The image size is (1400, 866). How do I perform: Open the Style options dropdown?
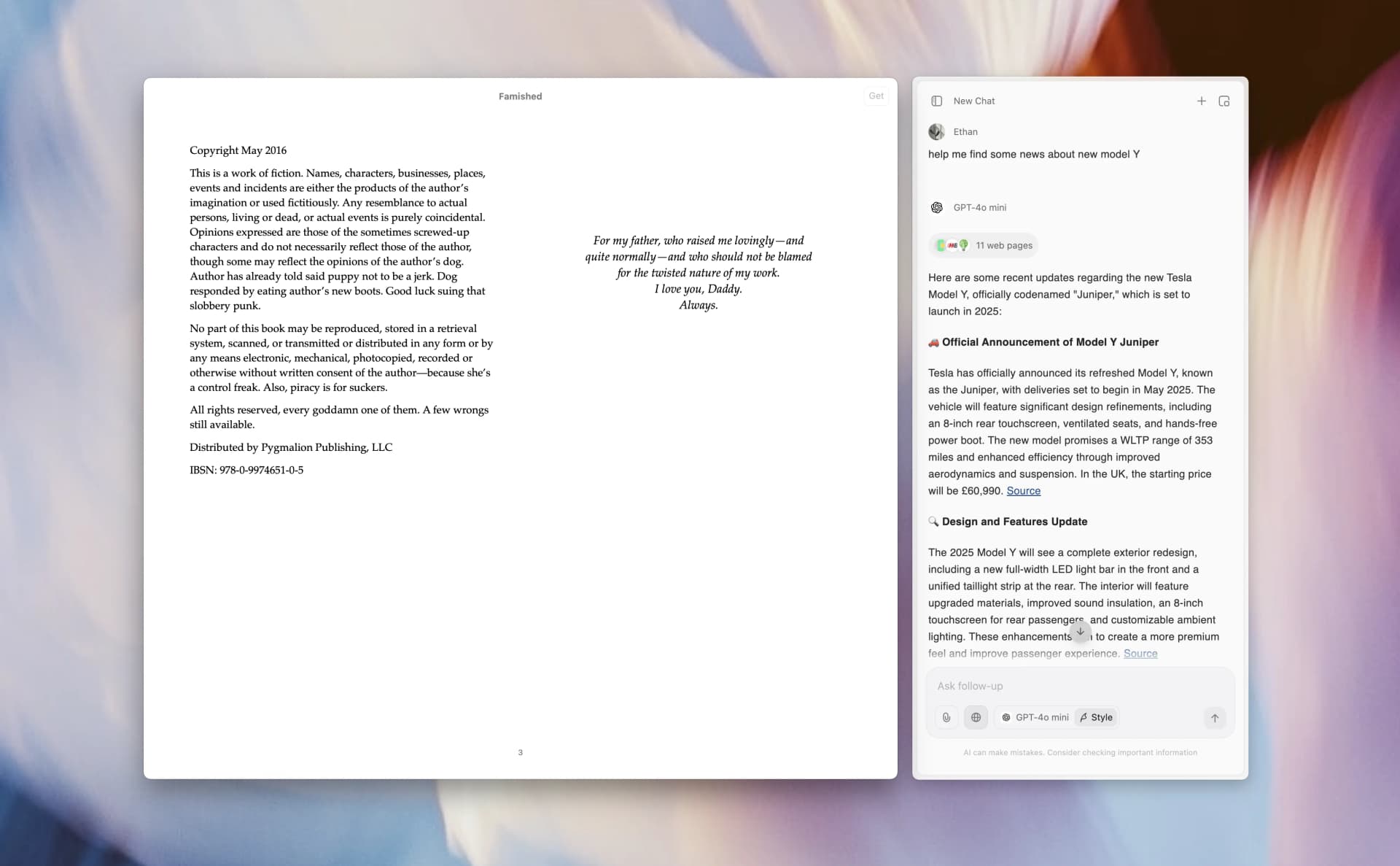(1097, 717)
